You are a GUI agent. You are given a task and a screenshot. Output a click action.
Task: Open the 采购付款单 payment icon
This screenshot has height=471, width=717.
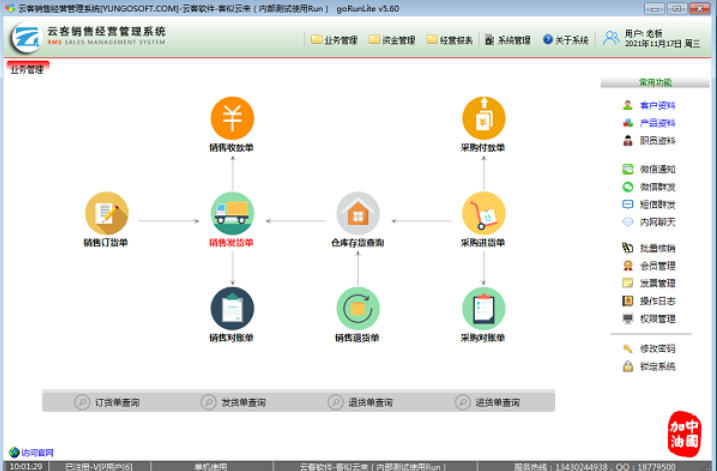point(484,118)
